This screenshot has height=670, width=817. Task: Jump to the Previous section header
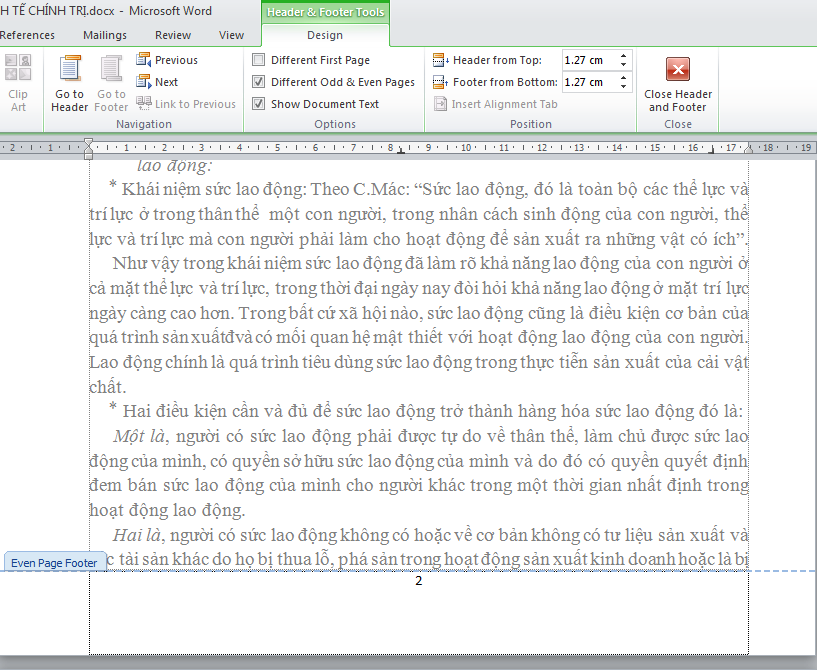pyautogui.click(x=167, y=60)
